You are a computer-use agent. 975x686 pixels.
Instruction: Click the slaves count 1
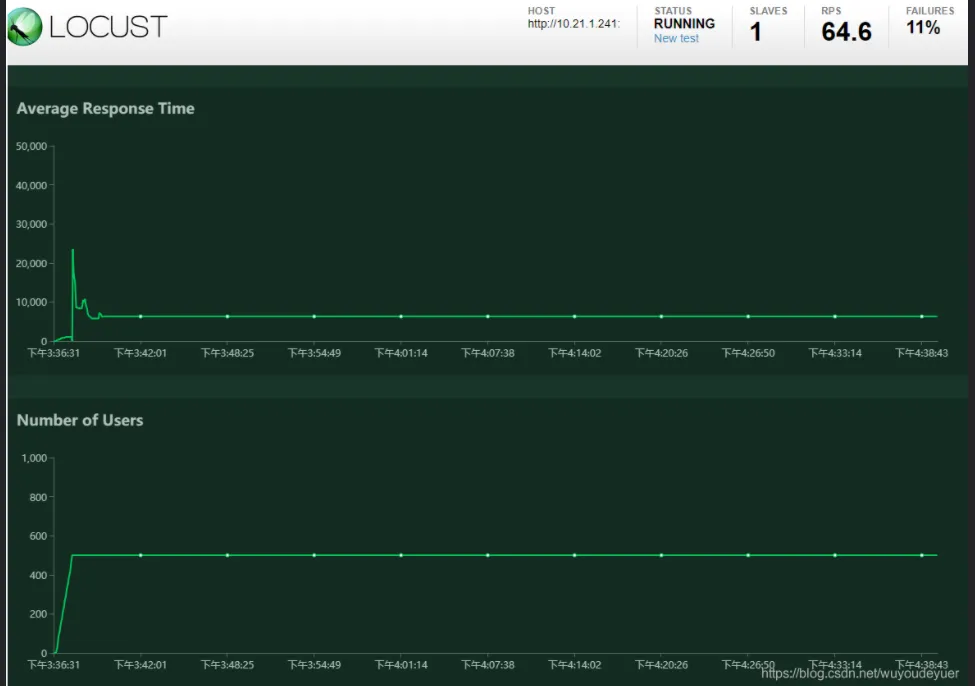[756, 32]
